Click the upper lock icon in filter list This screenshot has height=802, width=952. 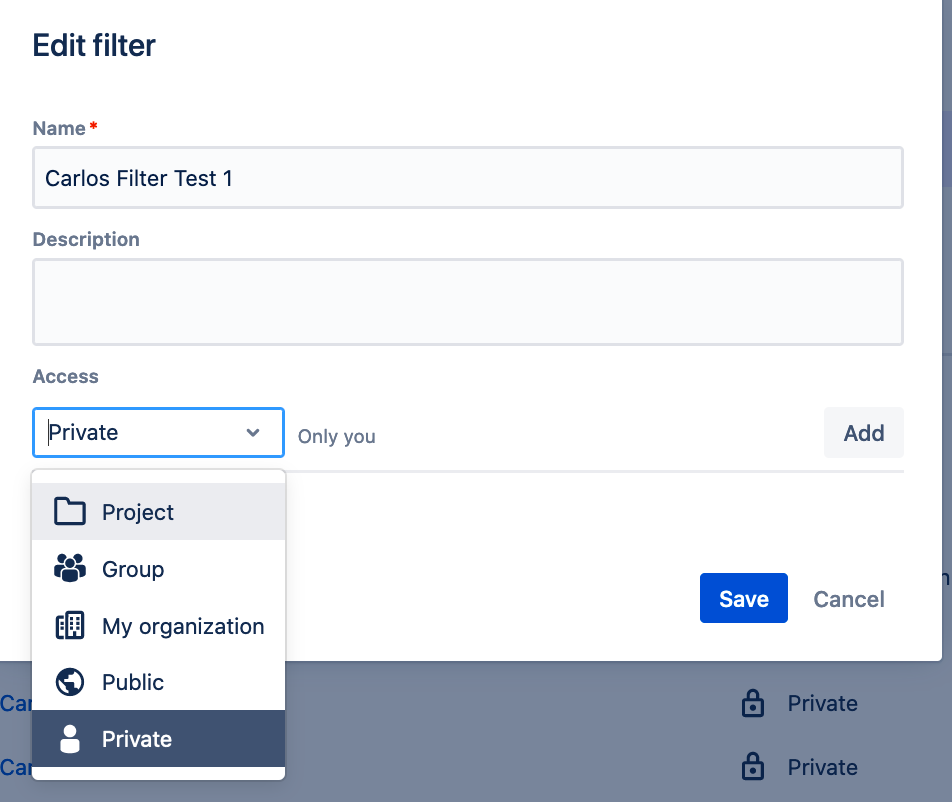tap(752, 704)
